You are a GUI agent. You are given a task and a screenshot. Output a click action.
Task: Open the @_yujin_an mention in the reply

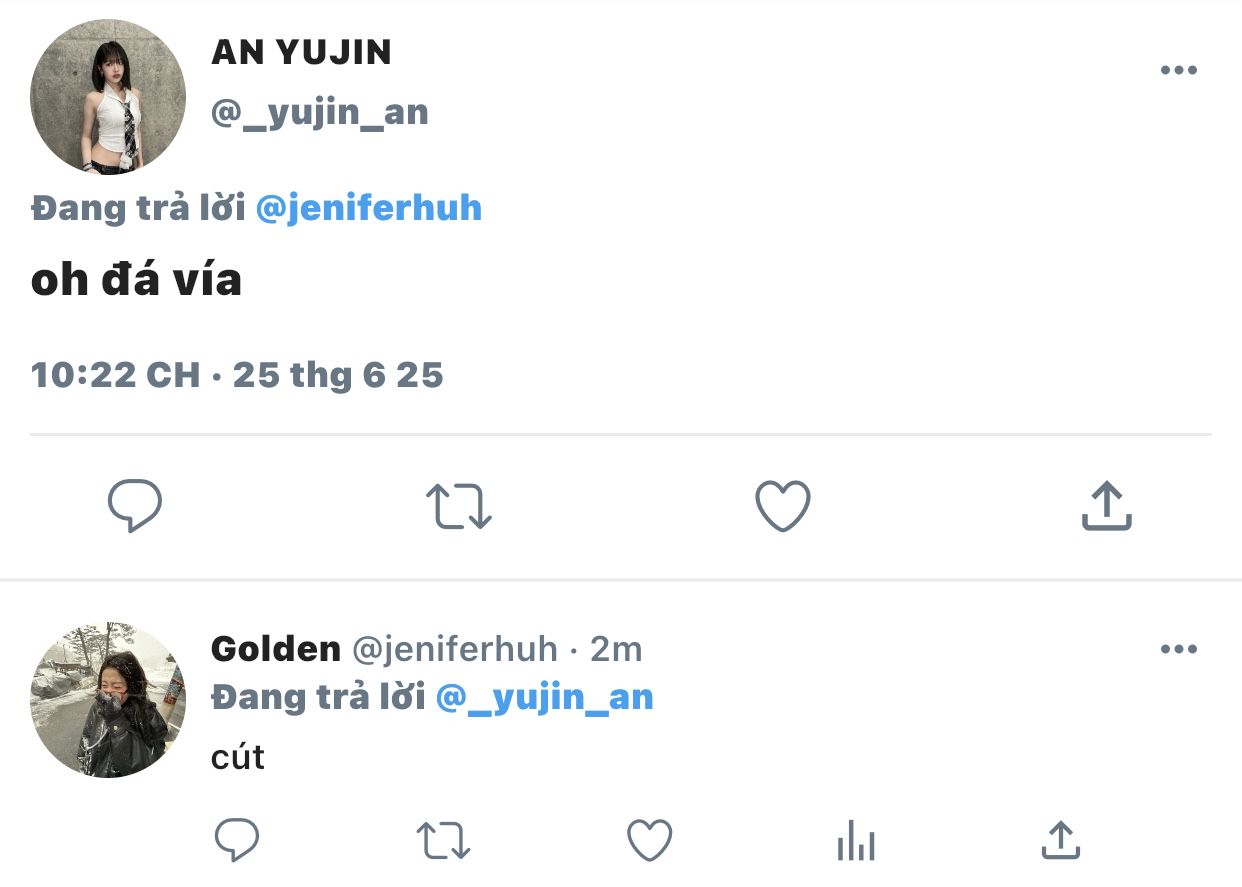pyautogui.click(x=545, y=697)
